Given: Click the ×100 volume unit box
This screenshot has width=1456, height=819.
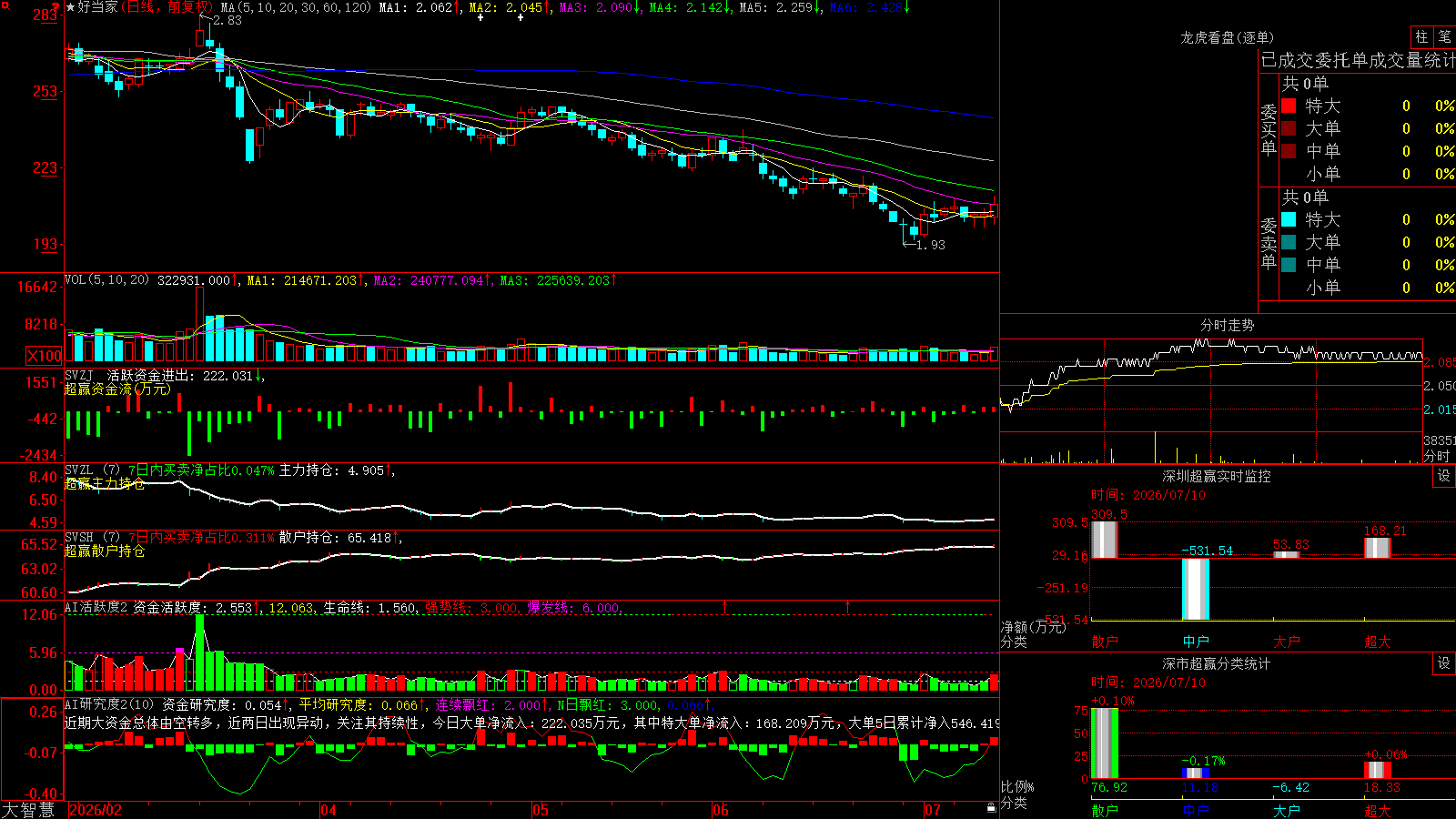Looking at the screenshot, I should point(45,356).
